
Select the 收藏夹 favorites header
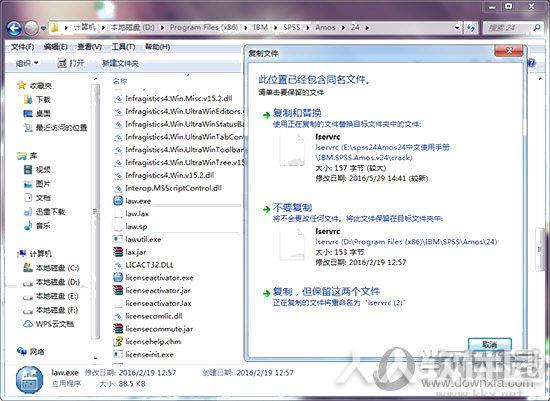(34, 86)
